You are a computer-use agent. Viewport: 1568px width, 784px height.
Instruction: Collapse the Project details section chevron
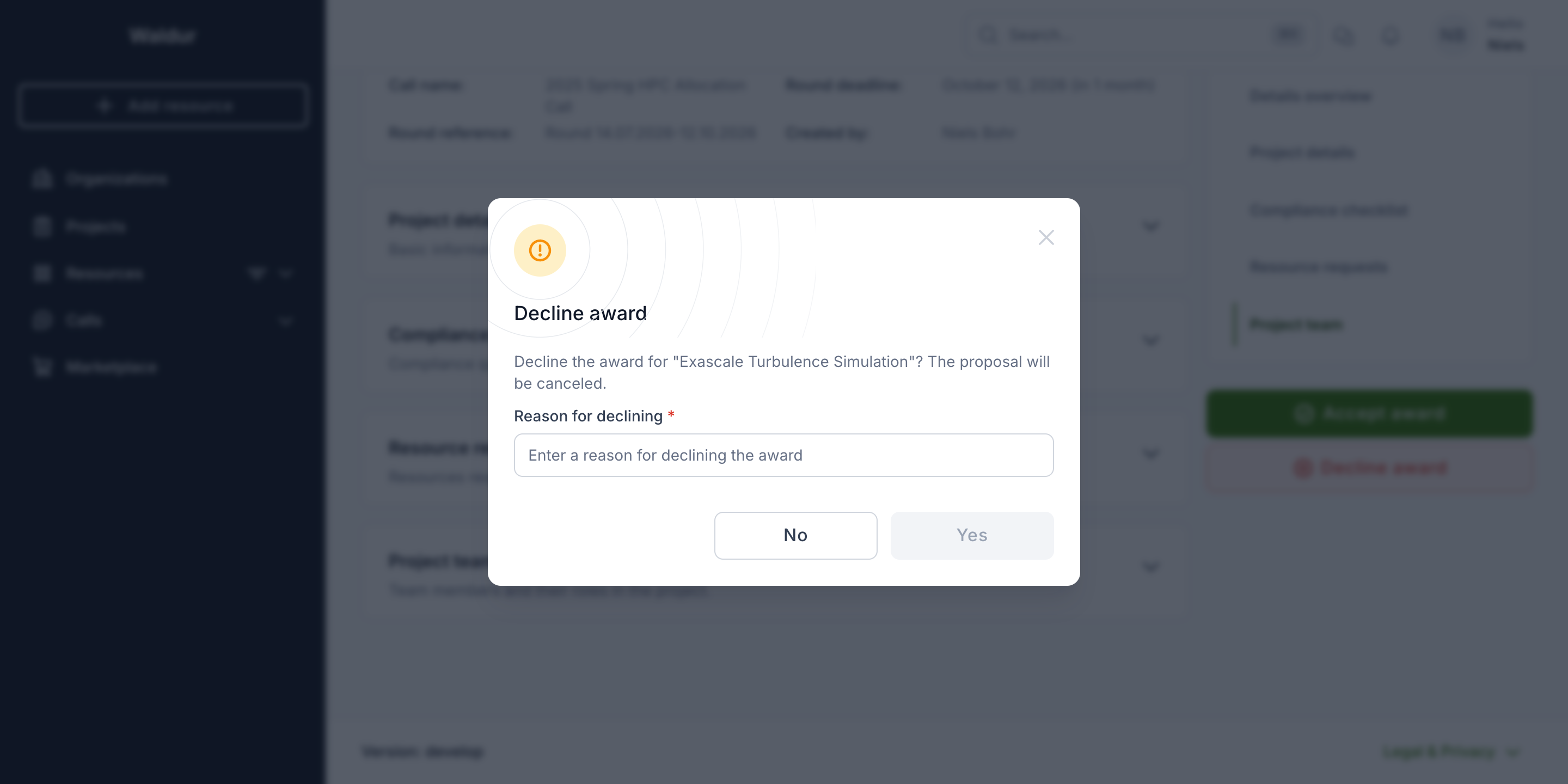1150,226
